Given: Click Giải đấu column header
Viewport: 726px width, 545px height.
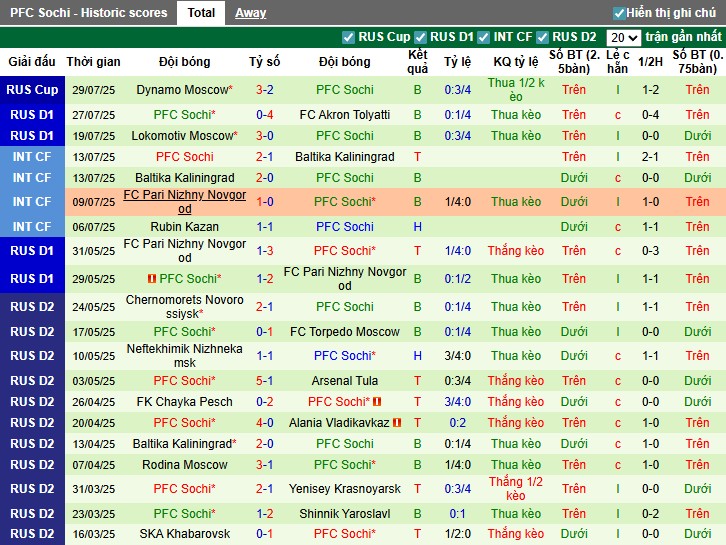Looking at the screenshot, I should 32,62.
